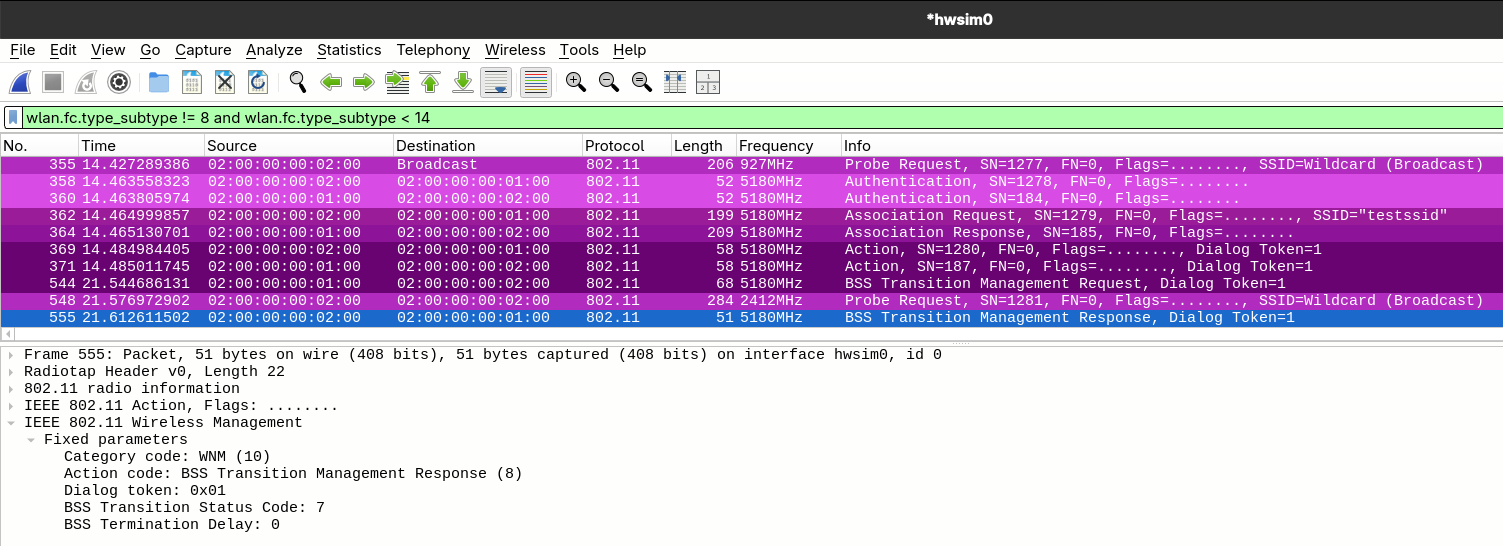Open the Wireless menu
This screenshot has width=1503, height=546.
coord(515,50)
